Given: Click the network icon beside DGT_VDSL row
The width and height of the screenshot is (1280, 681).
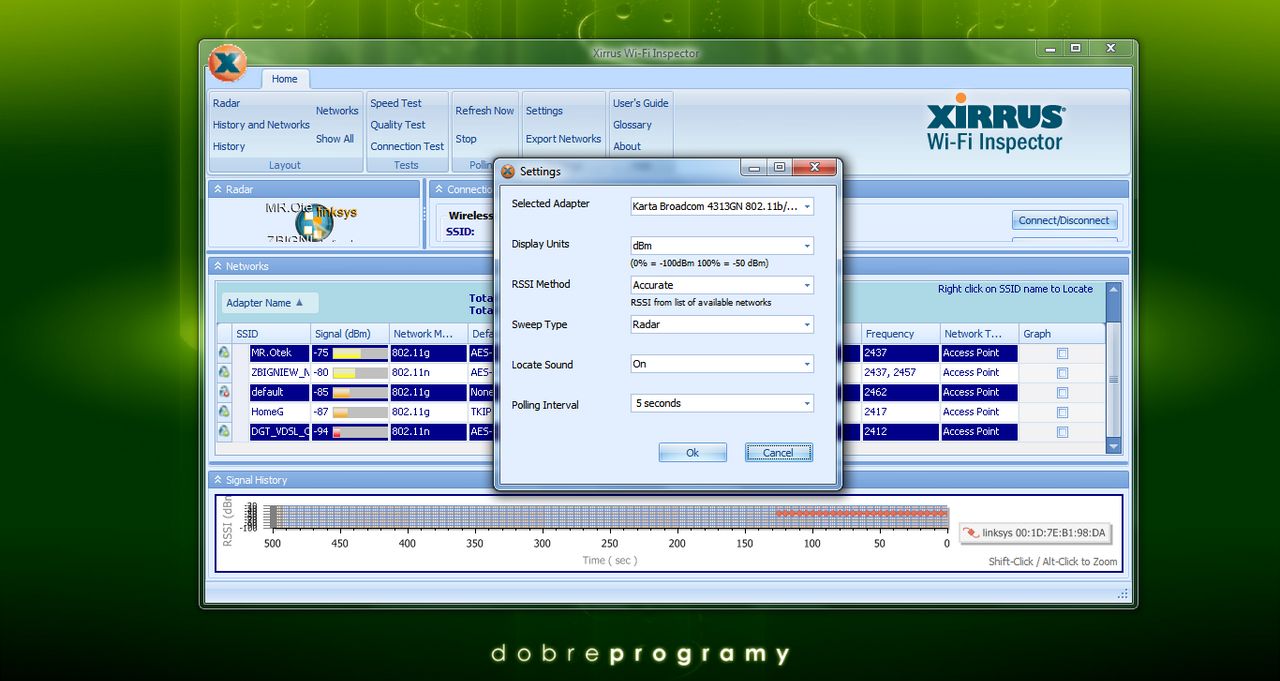Looking at the screenshot, I should (224, 432).
